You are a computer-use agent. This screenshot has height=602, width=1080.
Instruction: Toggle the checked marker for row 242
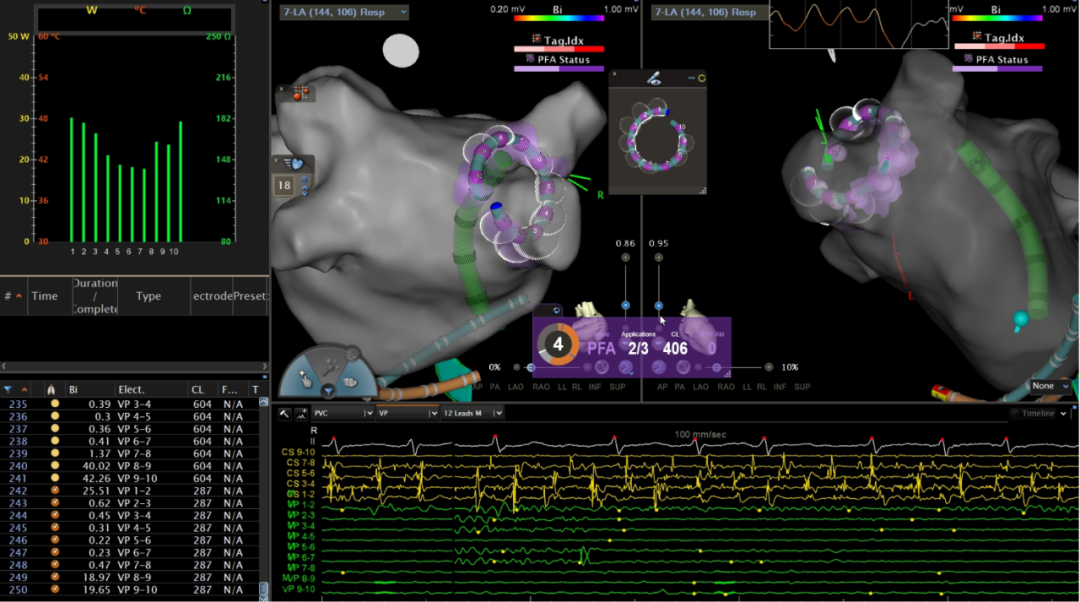[x=54, y=491]
